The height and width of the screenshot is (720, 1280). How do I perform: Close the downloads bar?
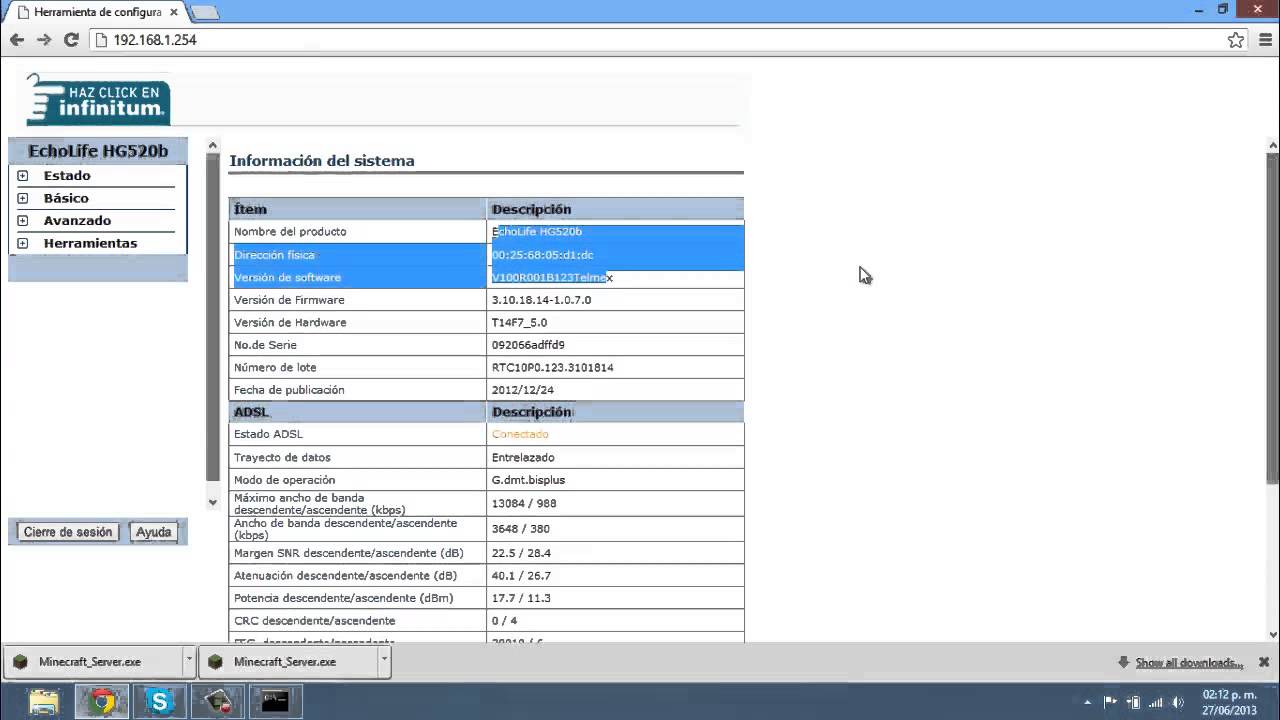pyautogui.click(x=1264, y=662)
